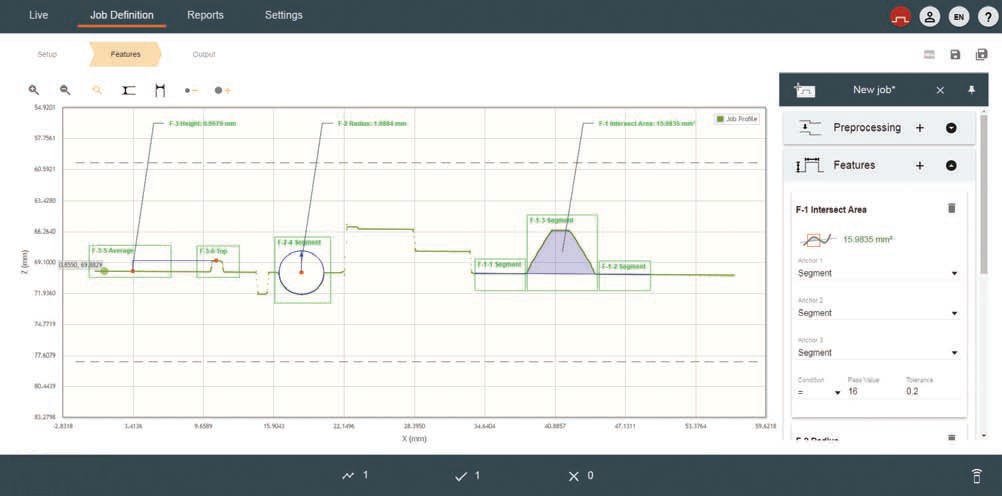Click the Pass Value field
Image resolution: width=1002 pixels, height=496 pixels.
[x=872, y=391]
